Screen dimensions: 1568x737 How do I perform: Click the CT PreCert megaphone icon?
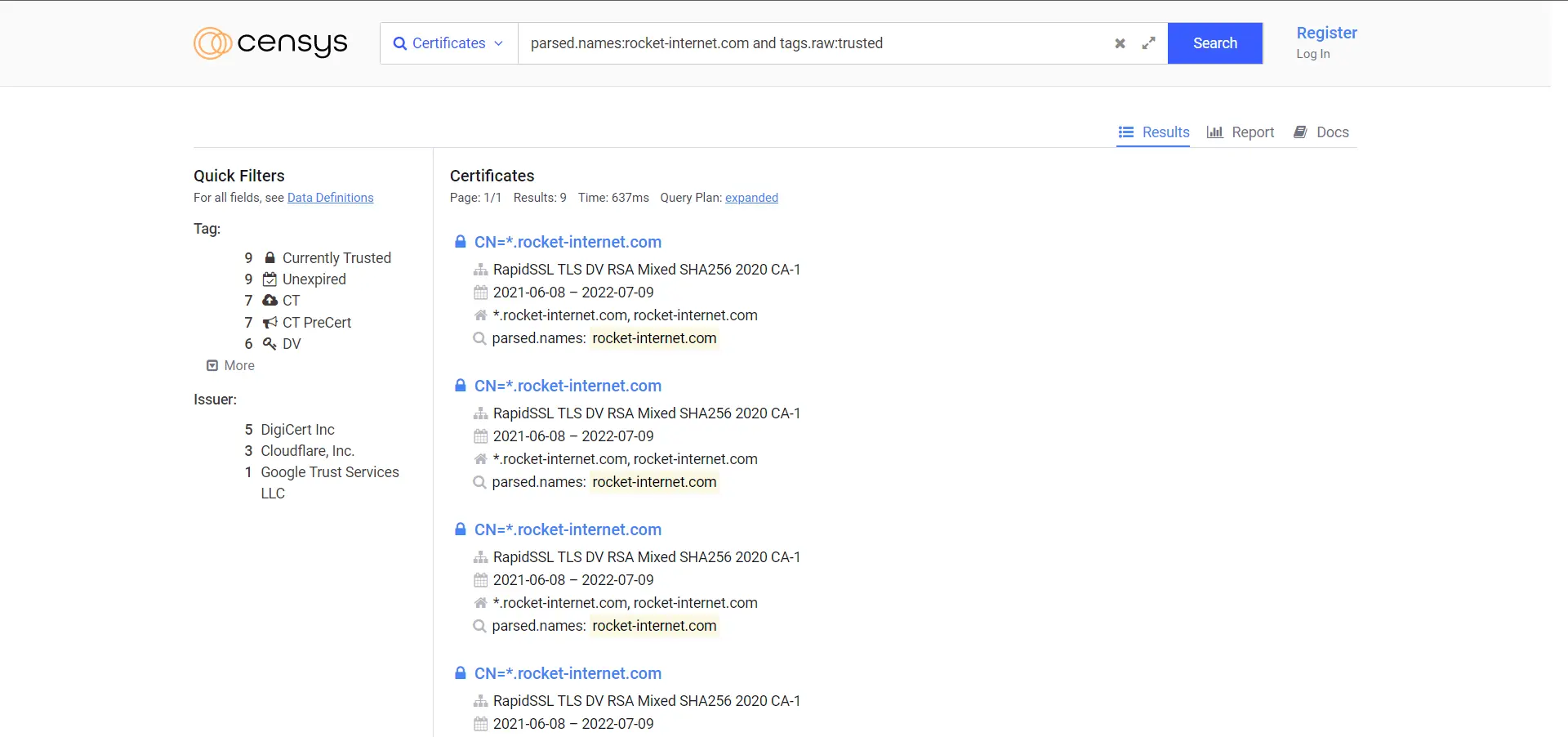269,323
